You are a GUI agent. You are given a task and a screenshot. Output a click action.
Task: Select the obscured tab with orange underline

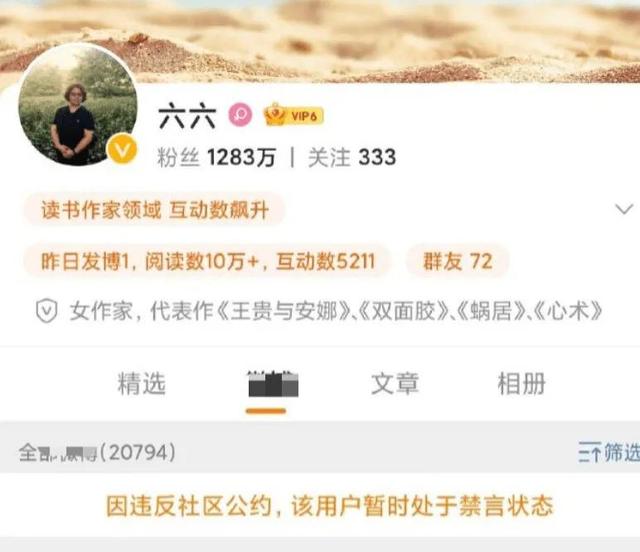(273, 385)
